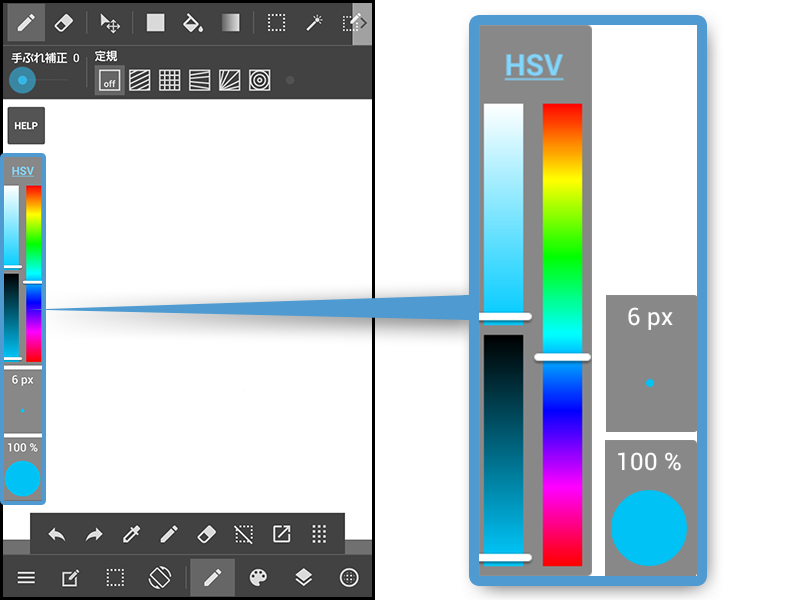Click the small hue rainbow bar

[x=34, y=273]
